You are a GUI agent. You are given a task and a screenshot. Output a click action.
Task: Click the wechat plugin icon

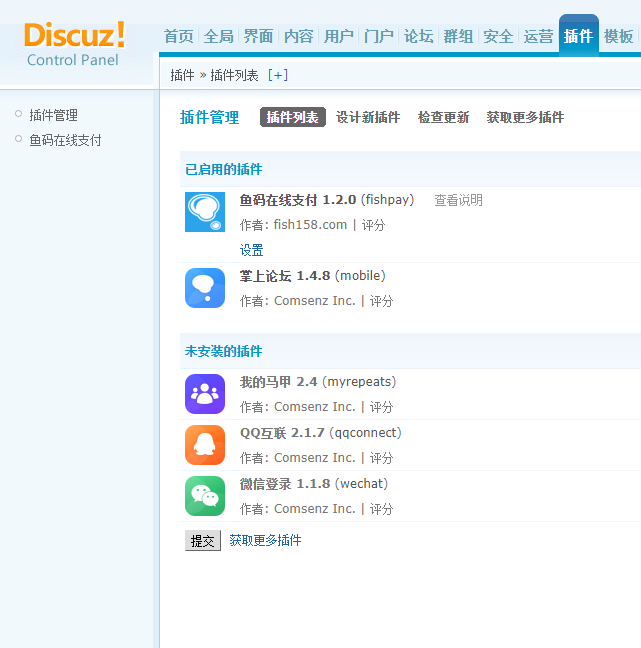[205, 496]
